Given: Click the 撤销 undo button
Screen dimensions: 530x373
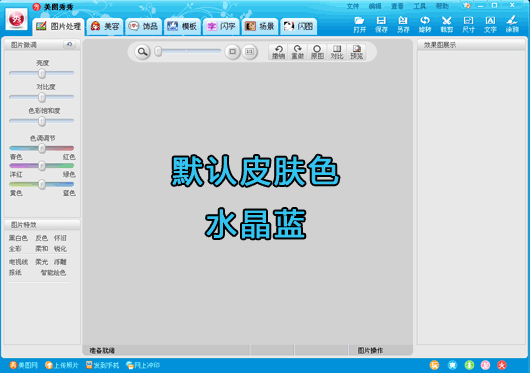Looking at the screenshot, I should tap(279, 52).
